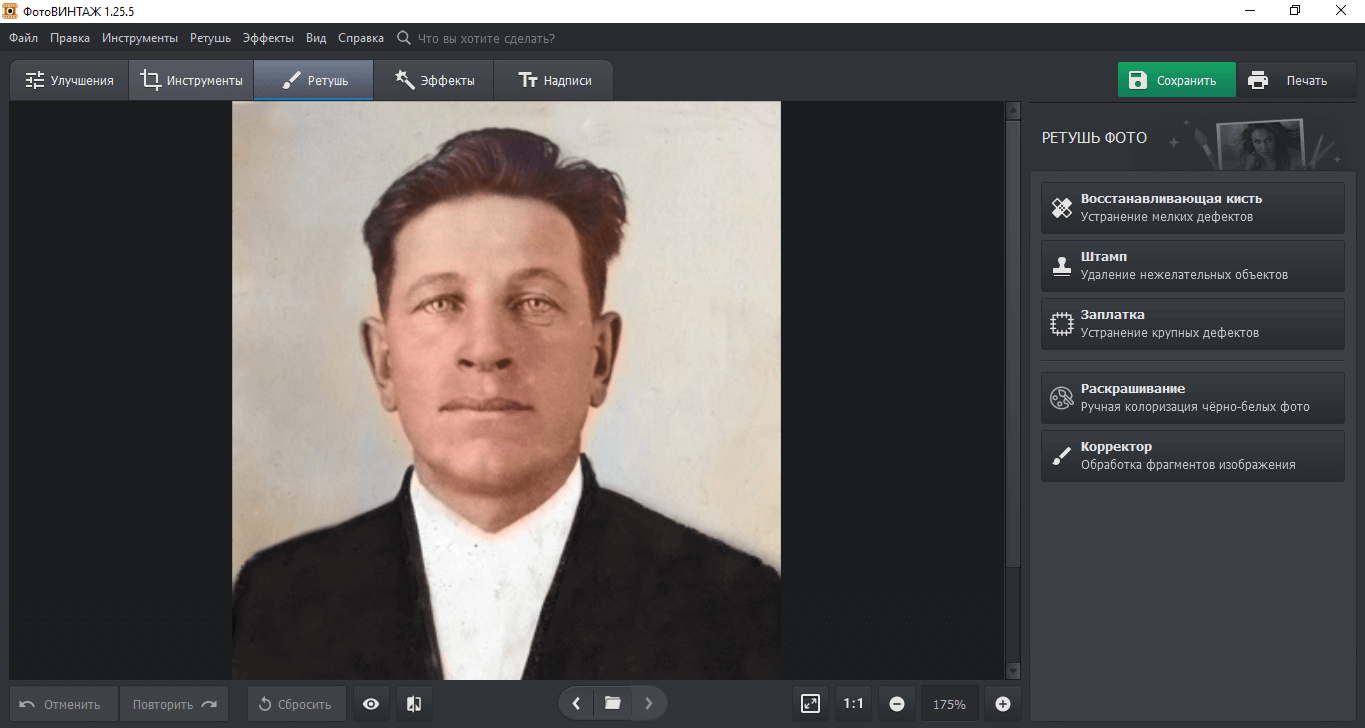Select the Stamp (Штамп) tool
The height and width of the screenshot is (728, 1365).
coord(1192,266)
